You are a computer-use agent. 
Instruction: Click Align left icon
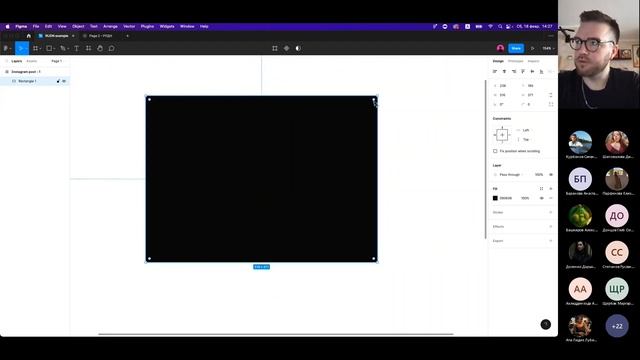pyautogui.click(x=495, y=71)
